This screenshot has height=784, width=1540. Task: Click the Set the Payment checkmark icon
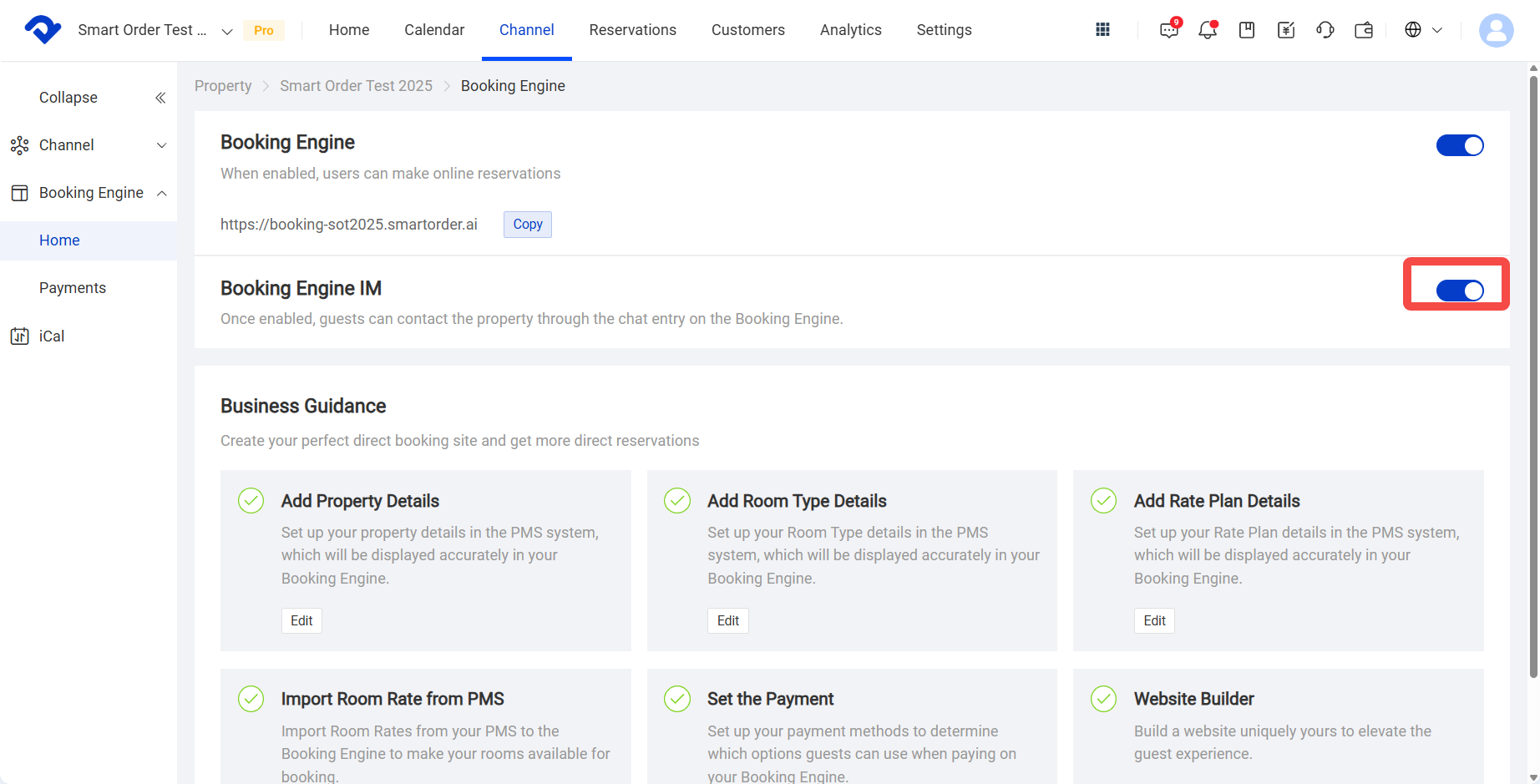click(677, 699)
